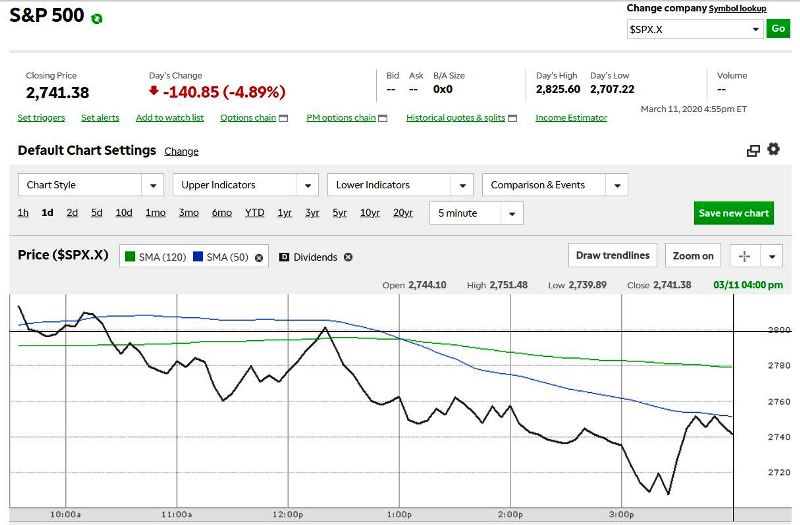Image resolution: width=800 pixels, height=525 pixels.
Task: Click the Dividends D marker icon
Action: pos(284,257)
